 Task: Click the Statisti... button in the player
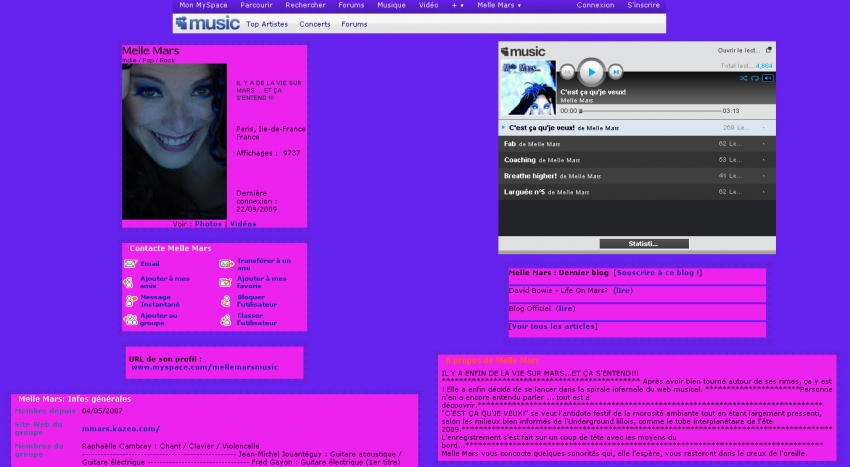pos(644,244)
